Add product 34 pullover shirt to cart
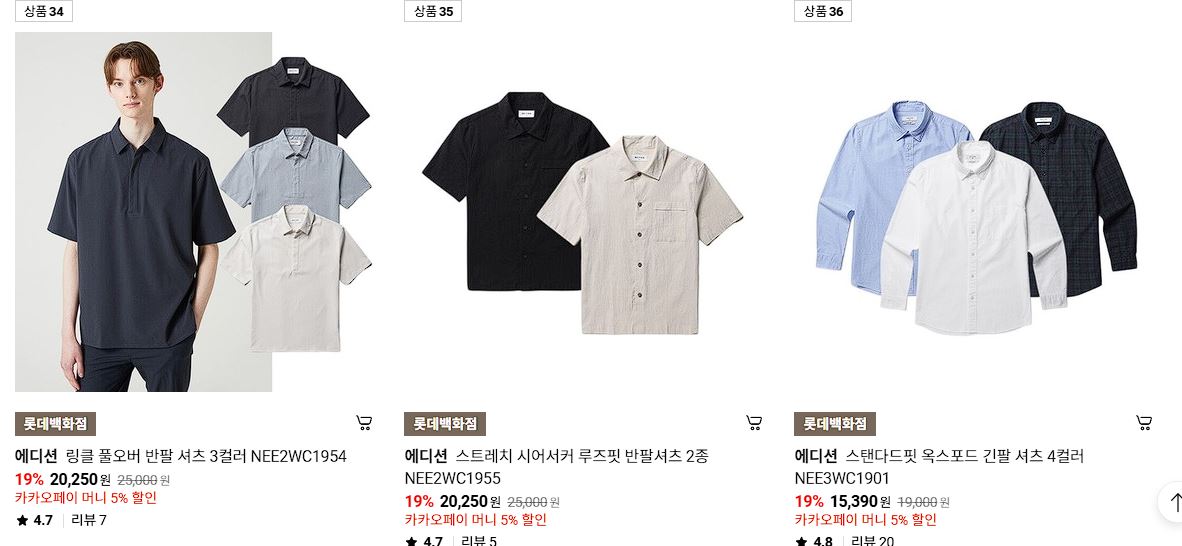1182x546 pixels. 364,423
